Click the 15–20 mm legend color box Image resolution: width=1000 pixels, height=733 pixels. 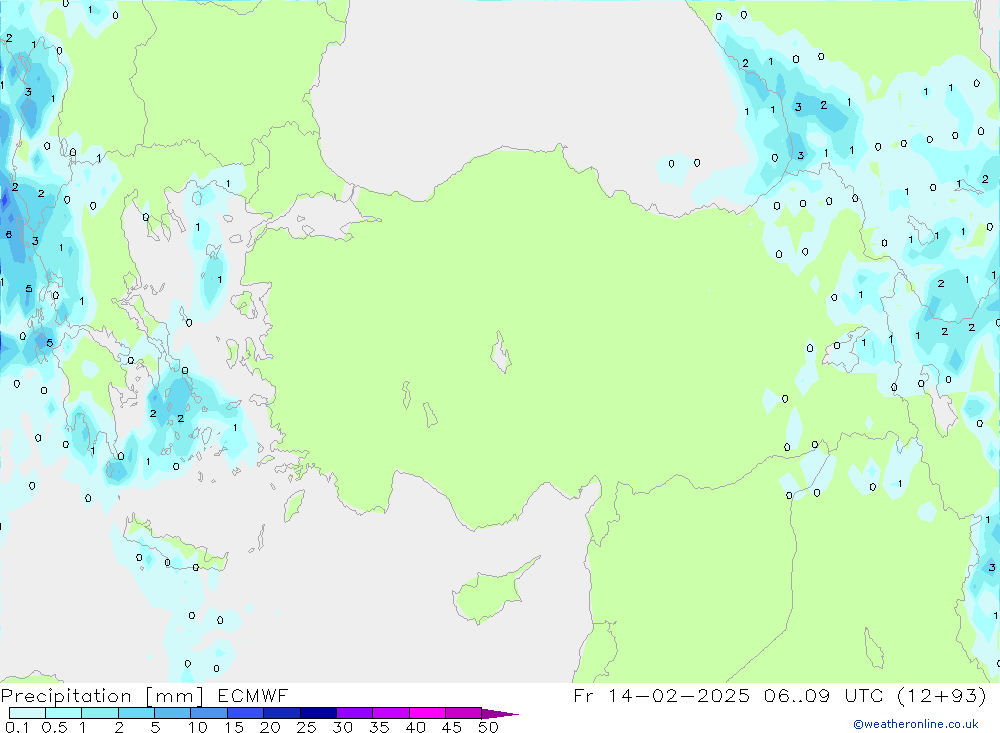tap(245, 713)
